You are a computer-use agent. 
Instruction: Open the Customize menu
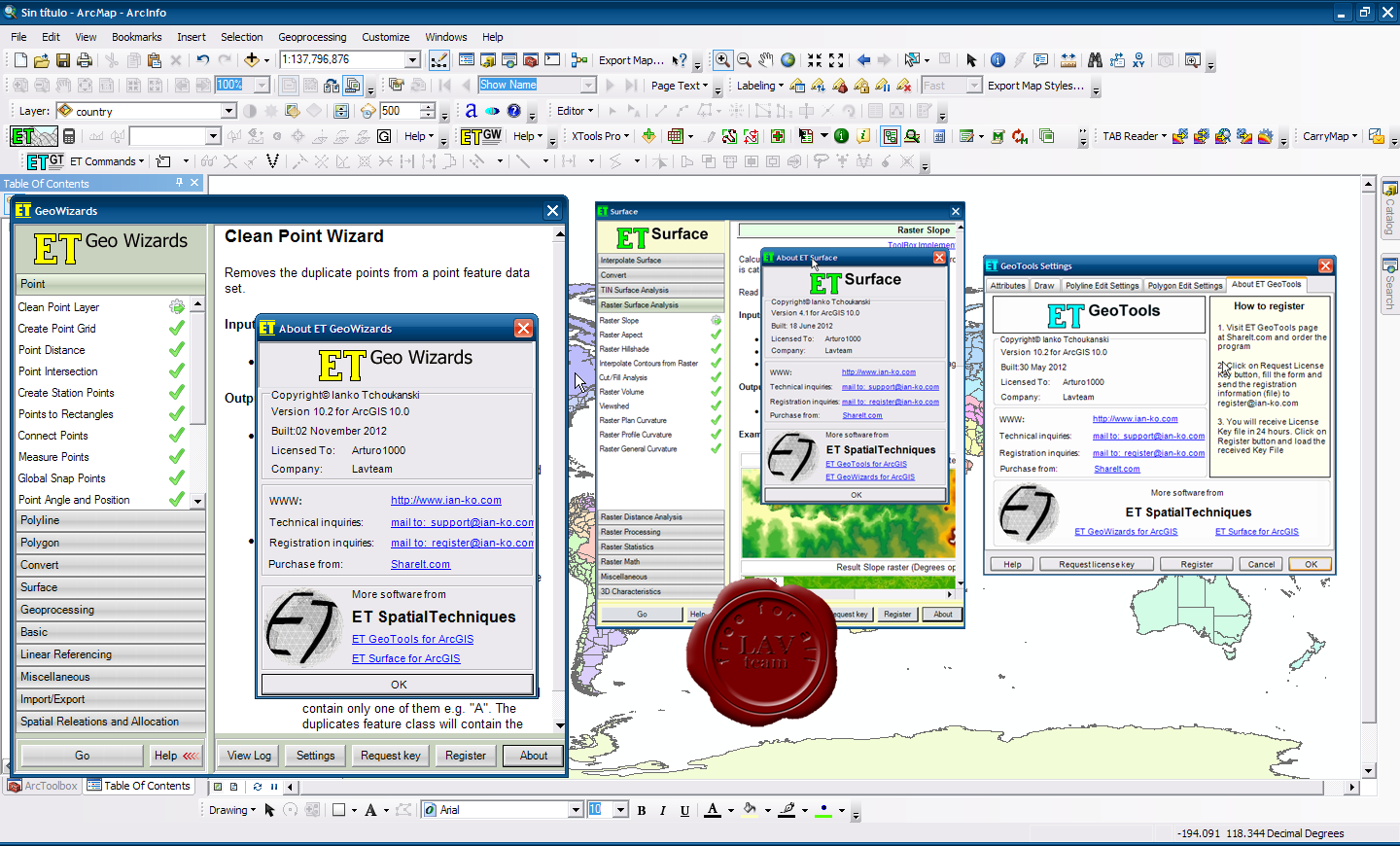(386, 37)
